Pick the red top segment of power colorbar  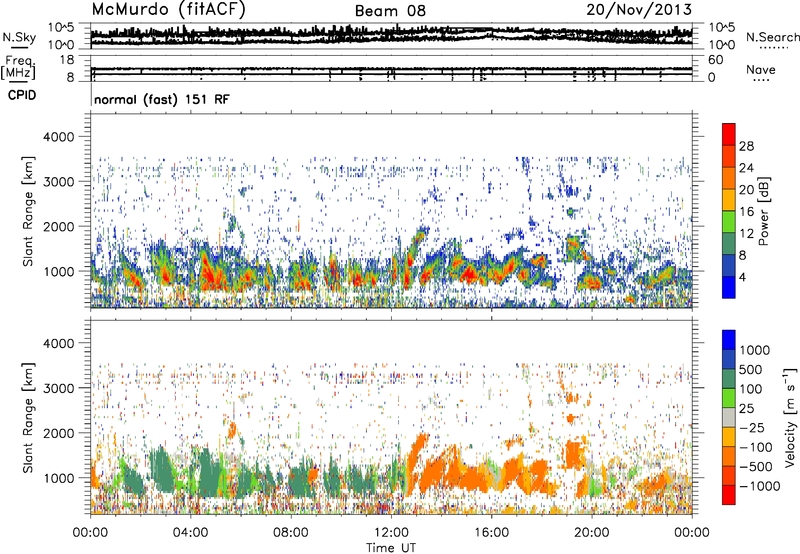coord(729,134)
